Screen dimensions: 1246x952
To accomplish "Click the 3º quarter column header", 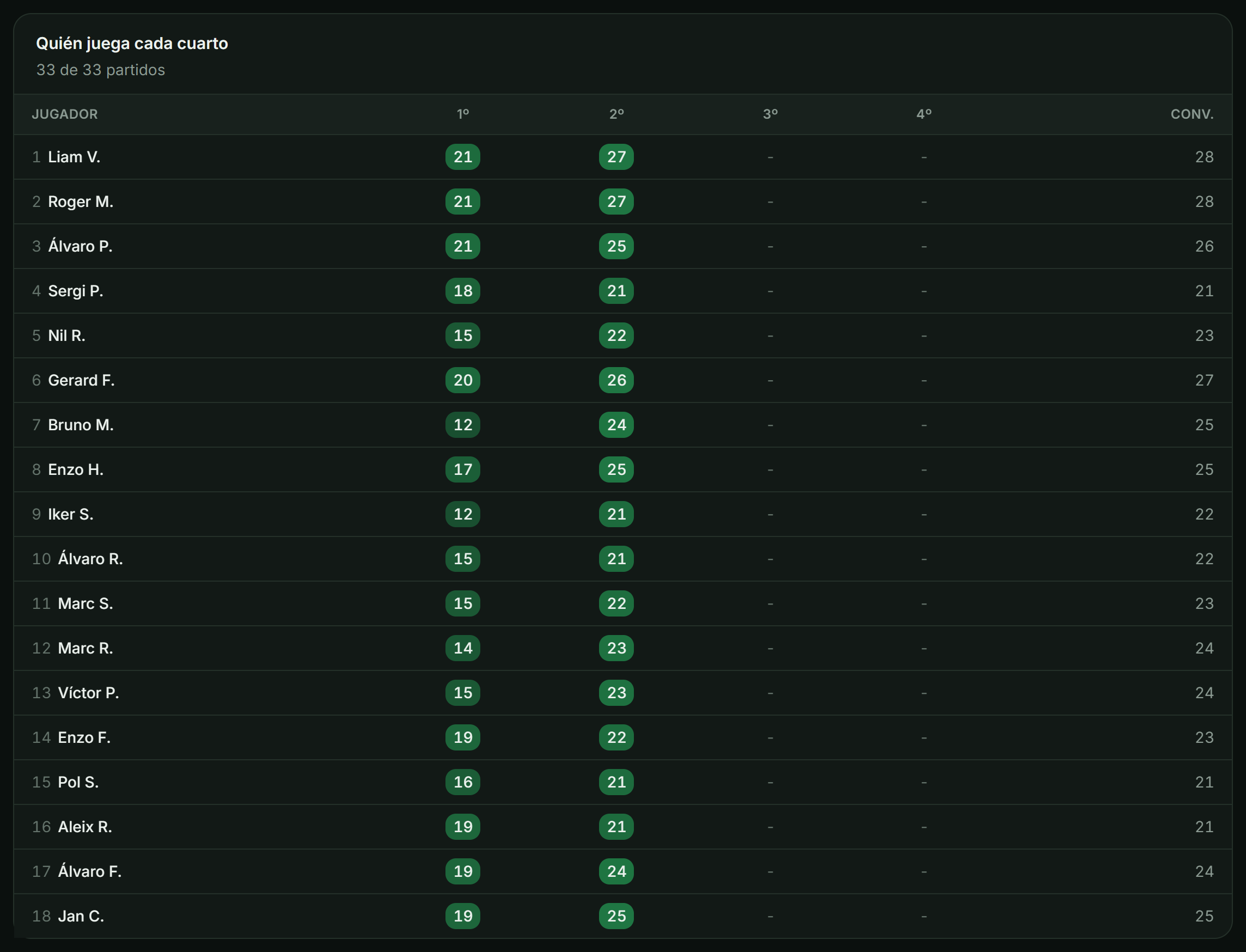I will click(x=770, y=114).
